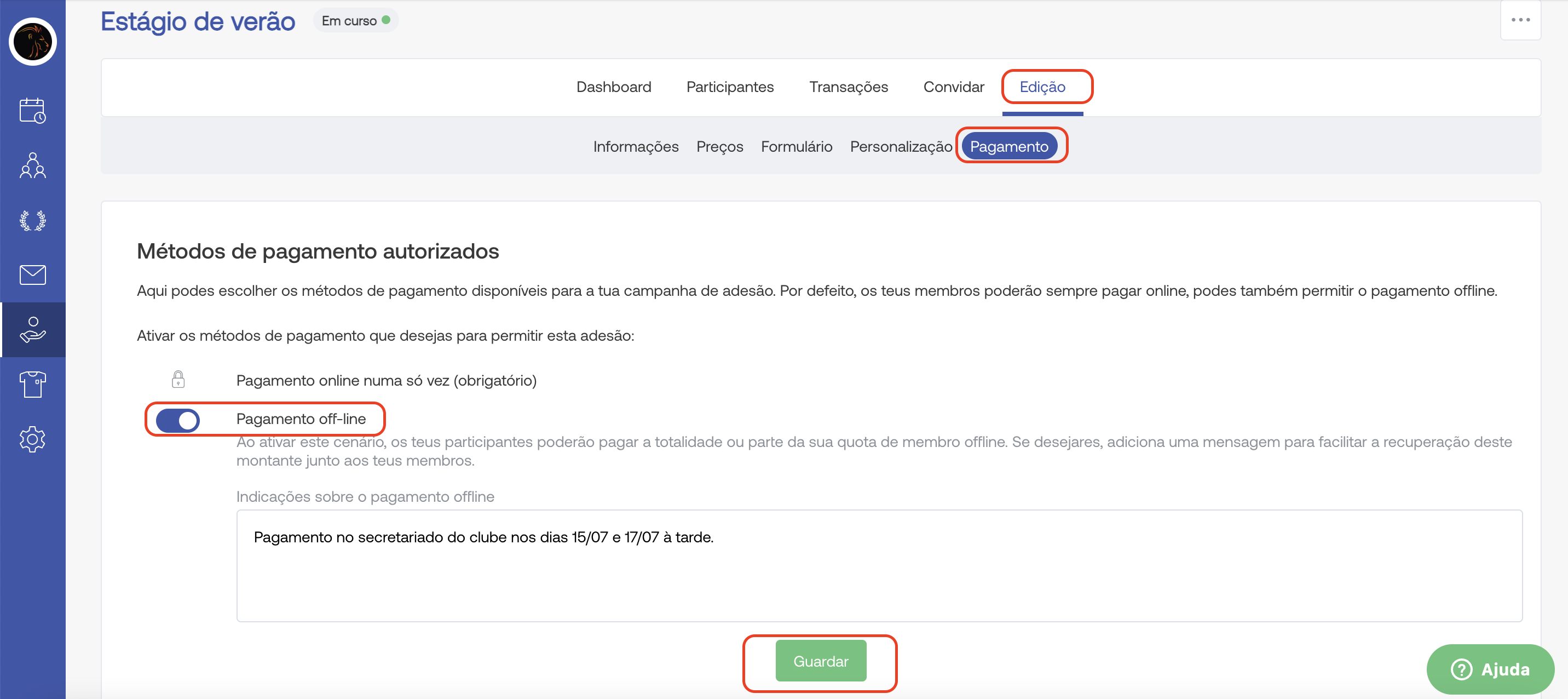Image resolution: width=1568 pixels, height=699 pixels.
Task: Switch to the Dashboard tab
Action: pyautogui.click(x=614, y=87)
